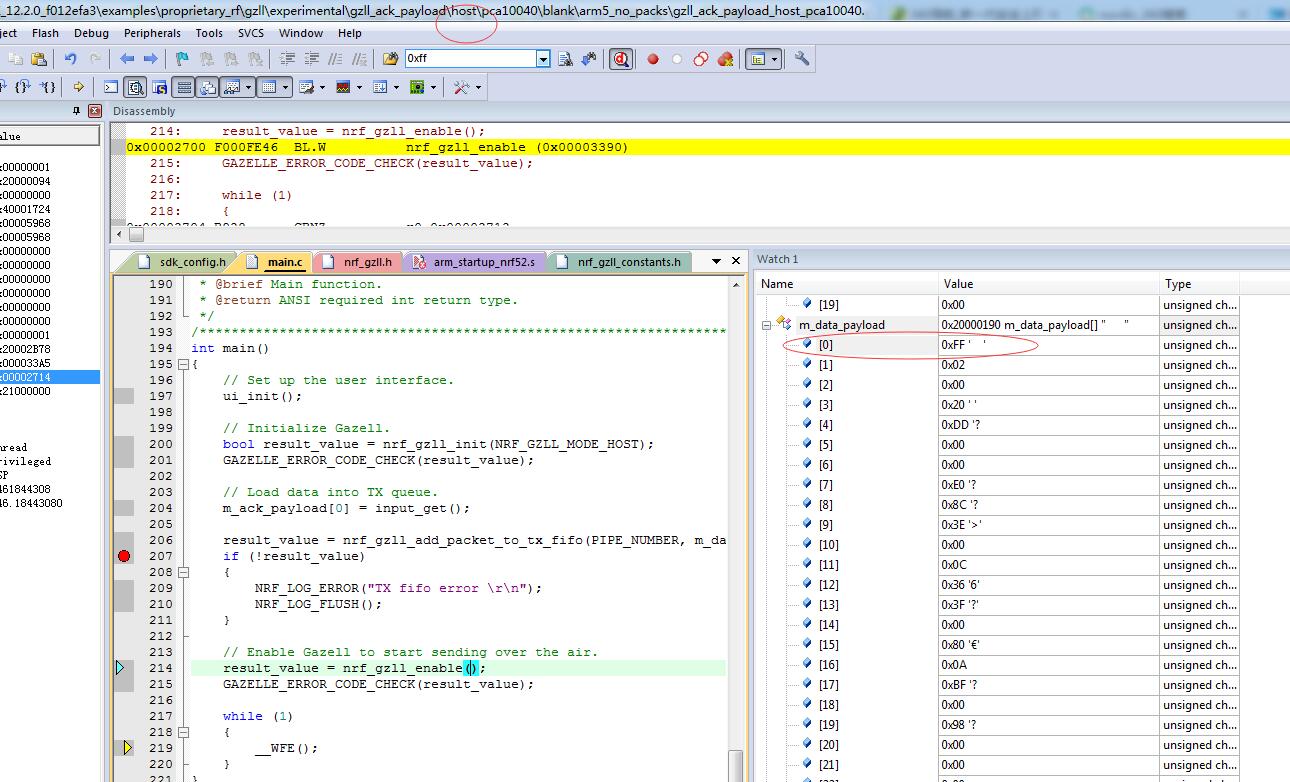This screenshot has height=782, width=1290.
Task: Open Configuration with the wrench icon
Action: click(x=802, y=59)
